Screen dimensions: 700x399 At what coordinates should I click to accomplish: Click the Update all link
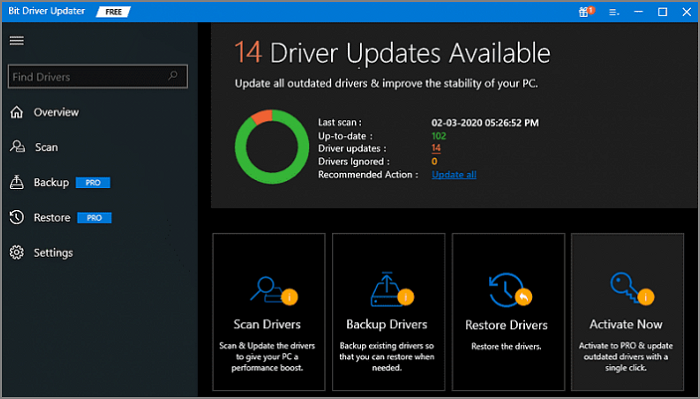click(454, 175)
